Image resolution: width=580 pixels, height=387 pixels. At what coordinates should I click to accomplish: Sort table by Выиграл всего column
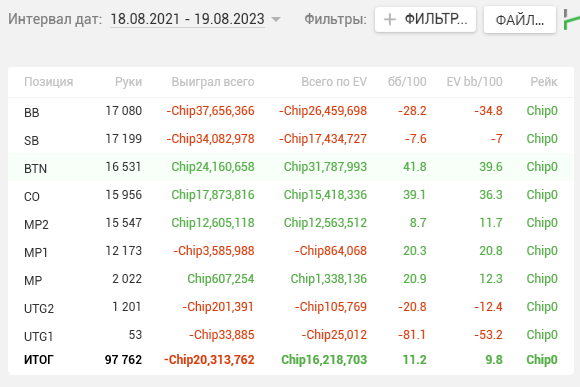[x=213, y=82]
